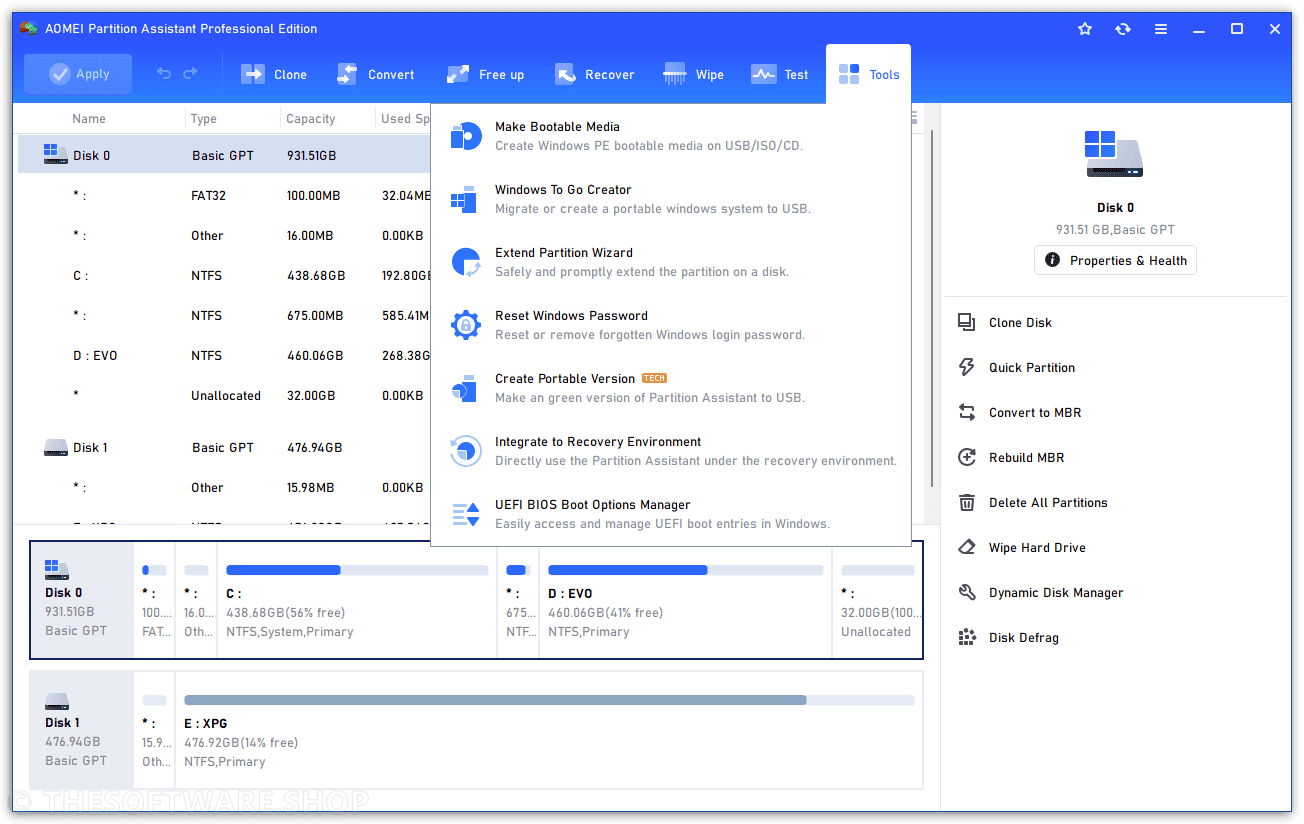Select Windows To Go Creator
The width and height of the screenshot is (1304, 824).
pyautogui.click(x=671, y=199)
